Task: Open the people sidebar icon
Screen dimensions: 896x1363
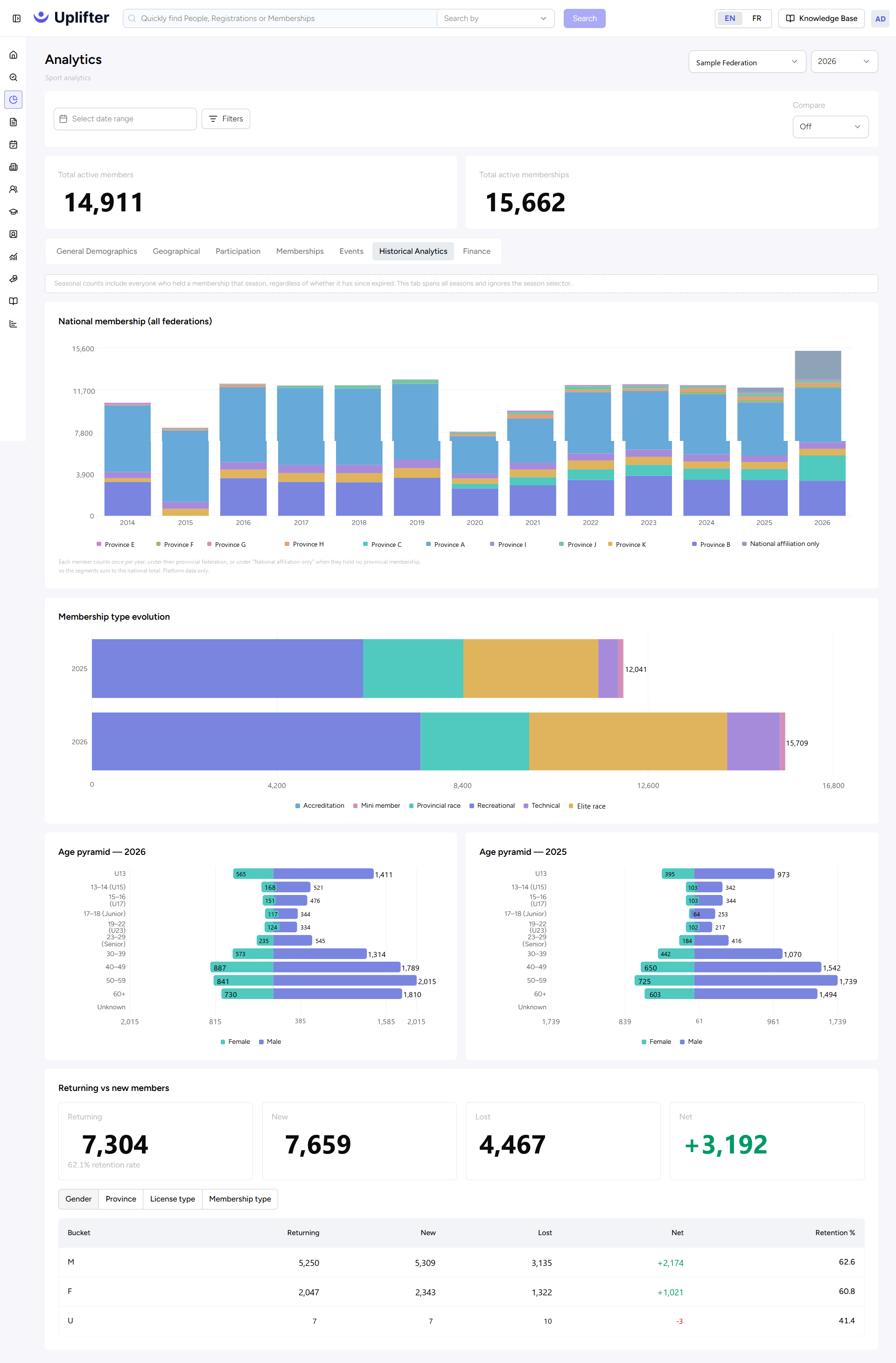Action: pos(13,189)
